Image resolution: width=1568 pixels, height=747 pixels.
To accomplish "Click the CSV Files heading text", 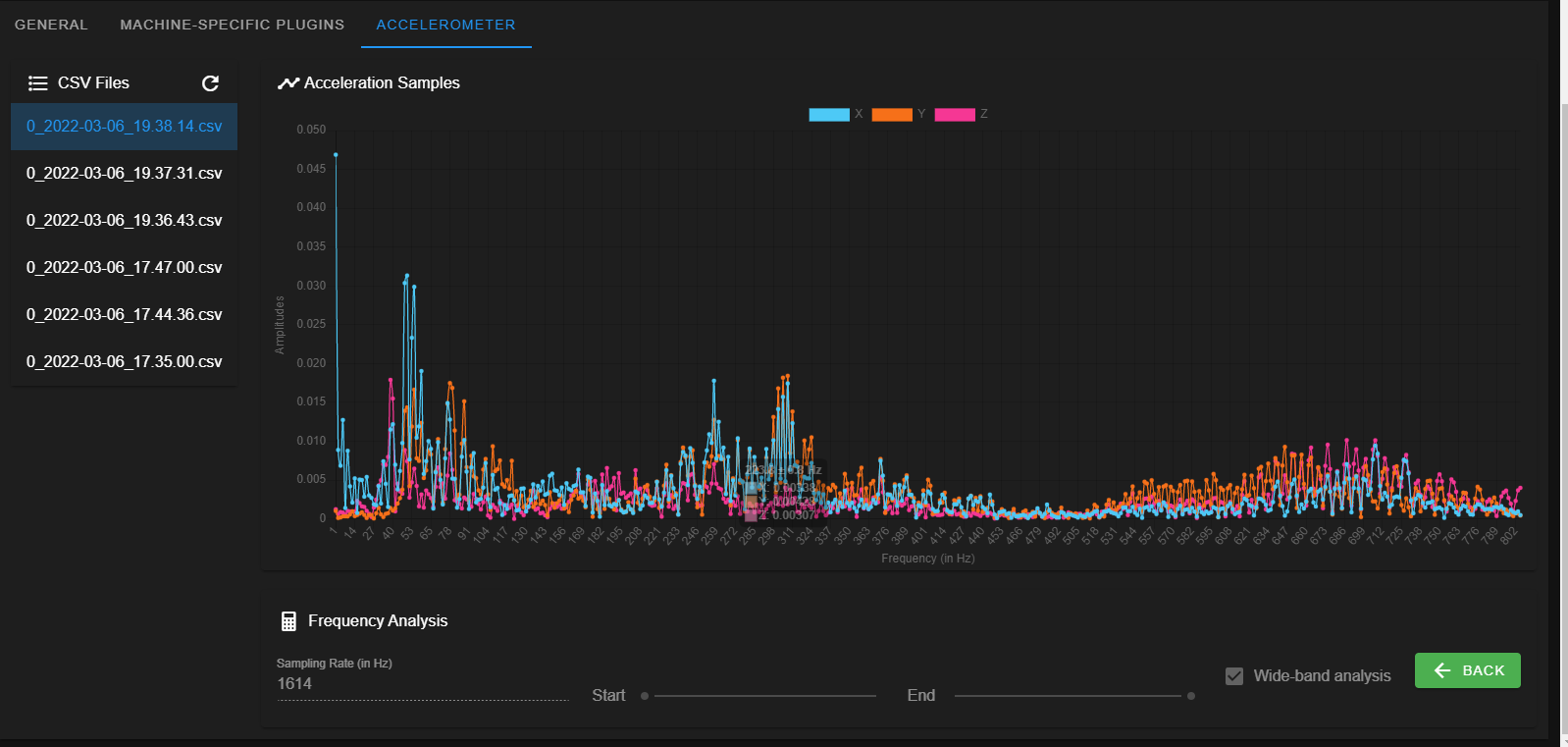I will click(93, 83).
